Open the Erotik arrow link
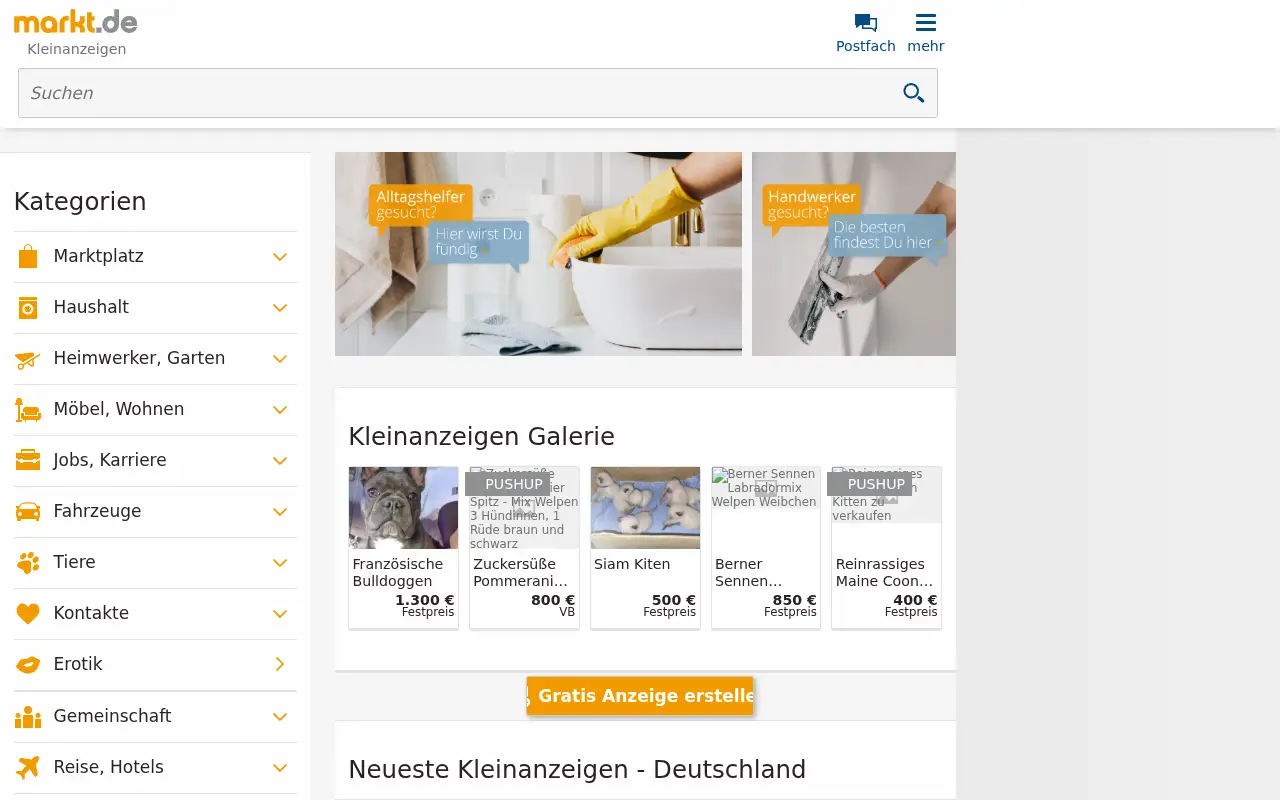This screenshot has width=1280, height=800. (x=280, y=664)
